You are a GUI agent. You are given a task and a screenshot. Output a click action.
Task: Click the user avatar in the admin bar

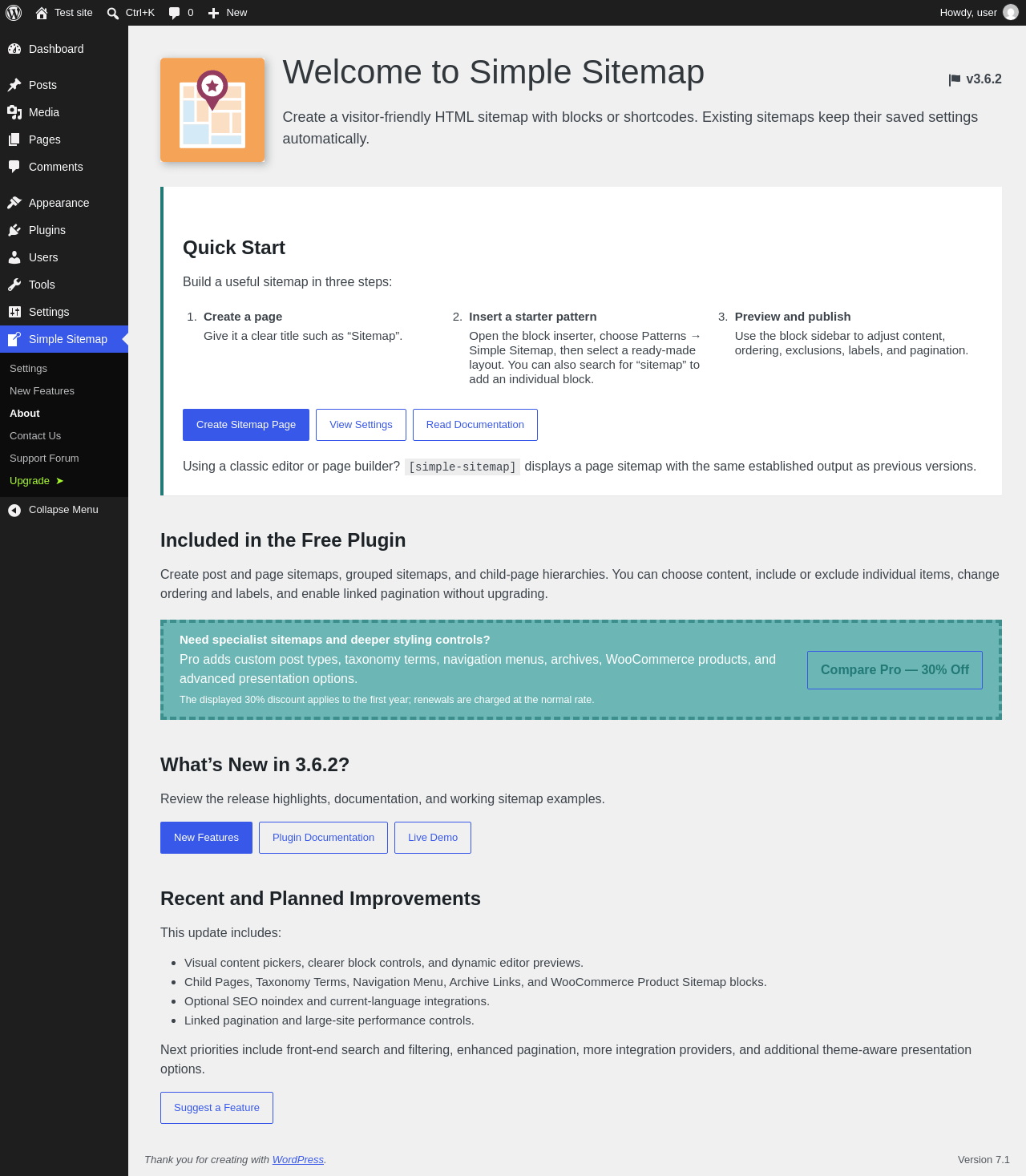(x=1011, y=13)
